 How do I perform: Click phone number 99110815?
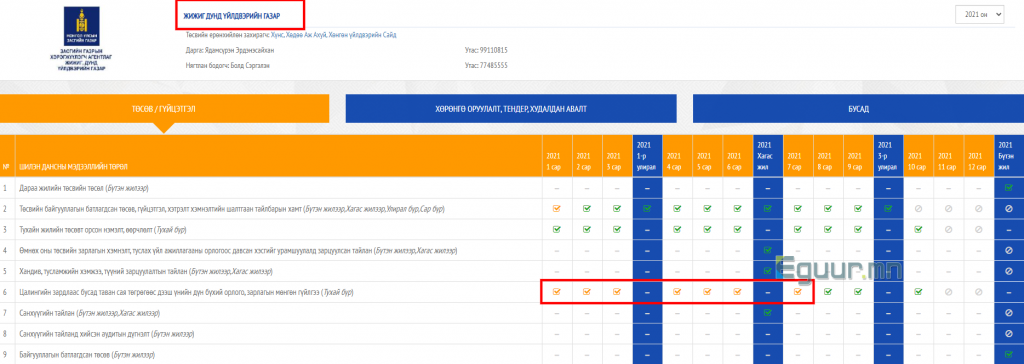pos(495,50)
